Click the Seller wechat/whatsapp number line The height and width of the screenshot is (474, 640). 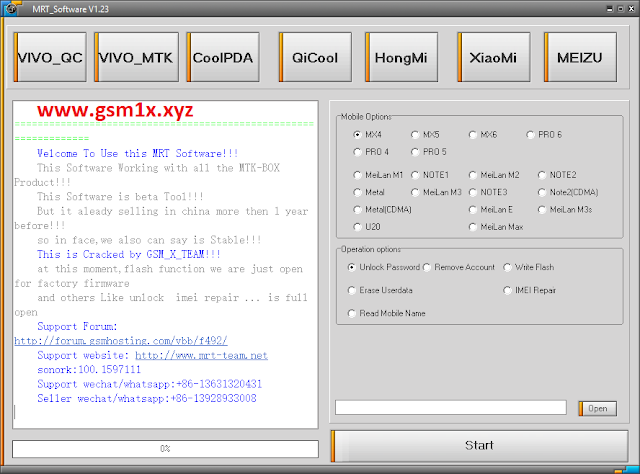point(147,398)
